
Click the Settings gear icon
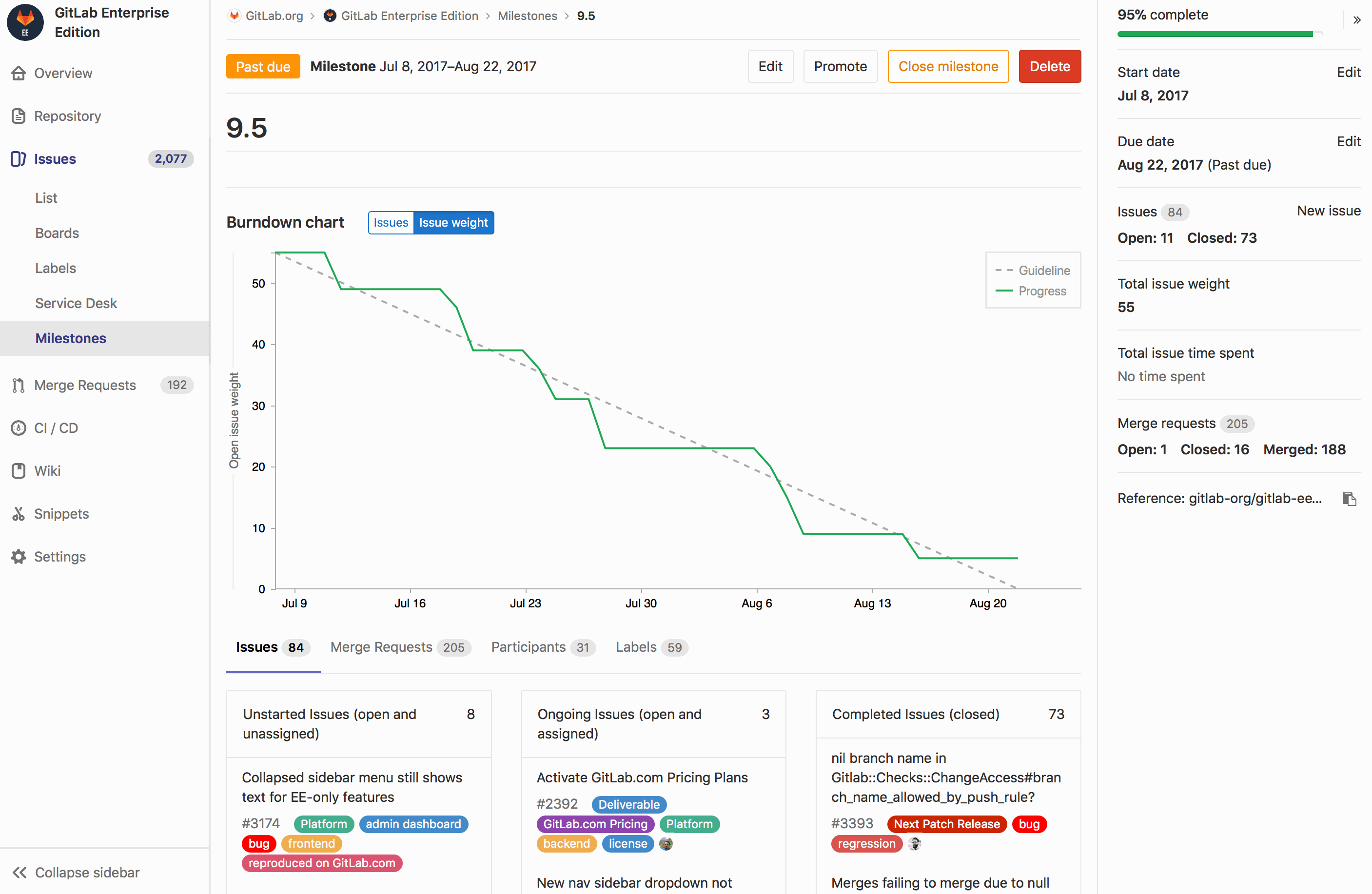pyautogui.click(x=19, y=556)
